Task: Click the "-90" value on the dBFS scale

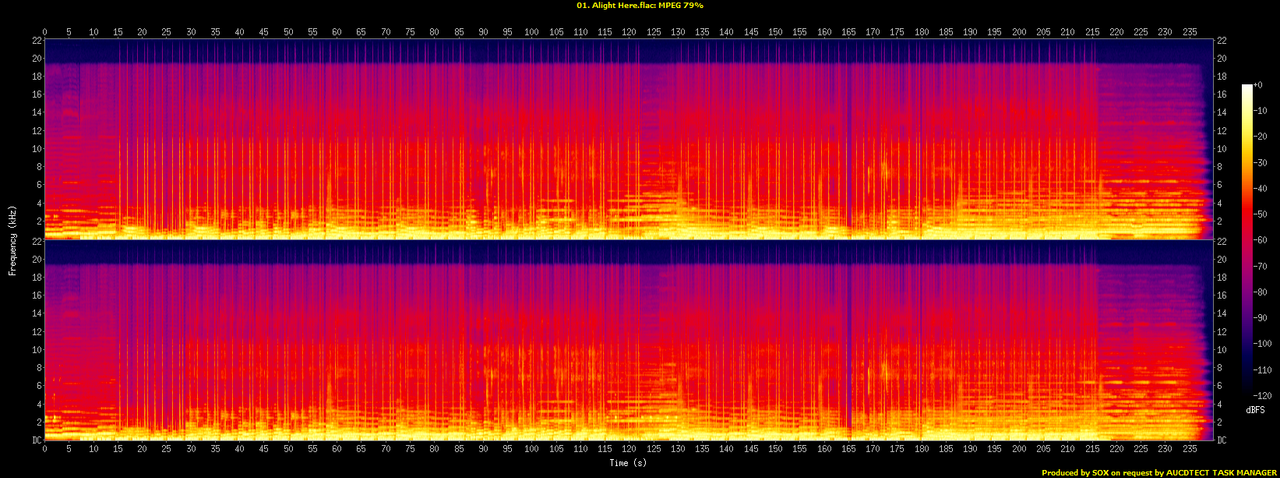Action: (1262, 318)
